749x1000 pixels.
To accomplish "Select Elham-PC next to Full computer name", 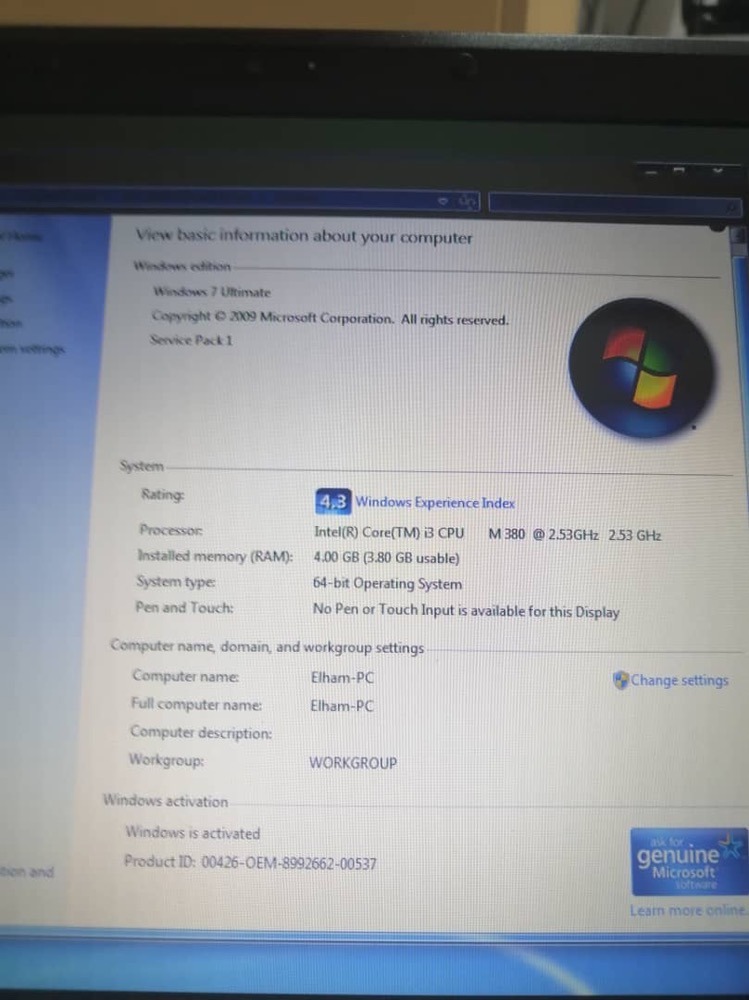I will (341, 706).
